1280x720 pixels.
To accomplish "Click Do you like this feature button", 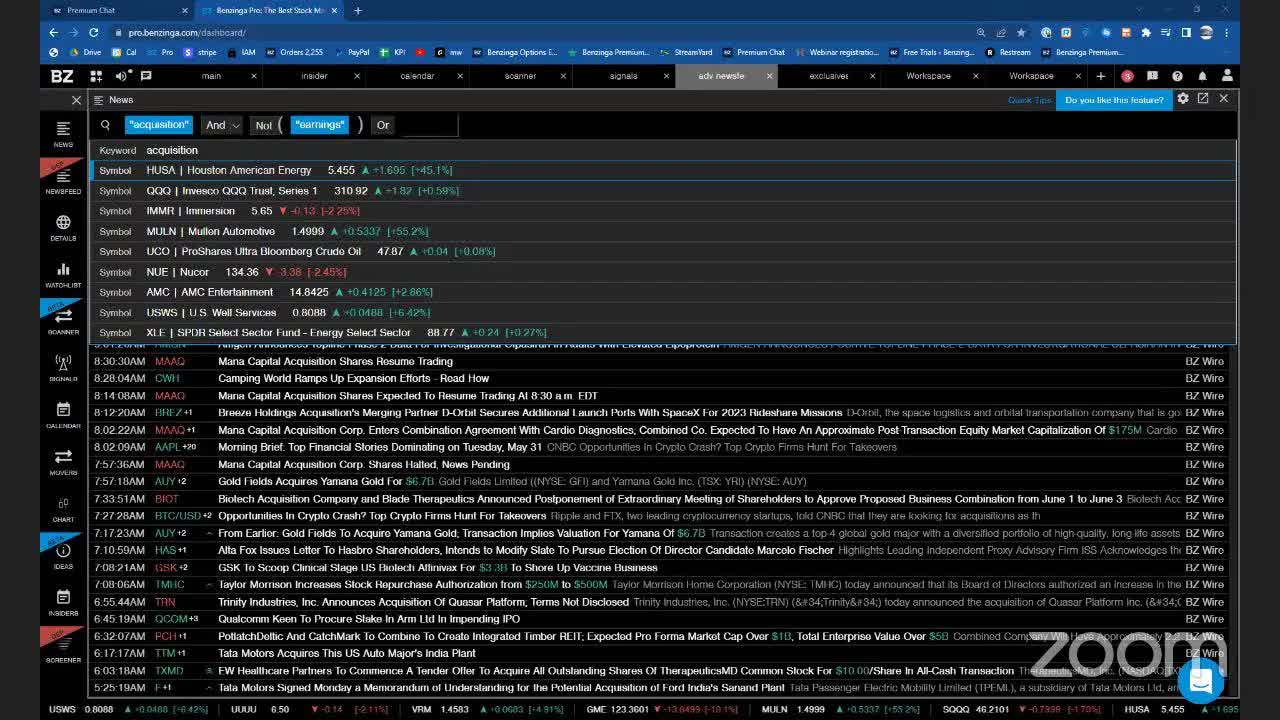I will click(1114, 100).
